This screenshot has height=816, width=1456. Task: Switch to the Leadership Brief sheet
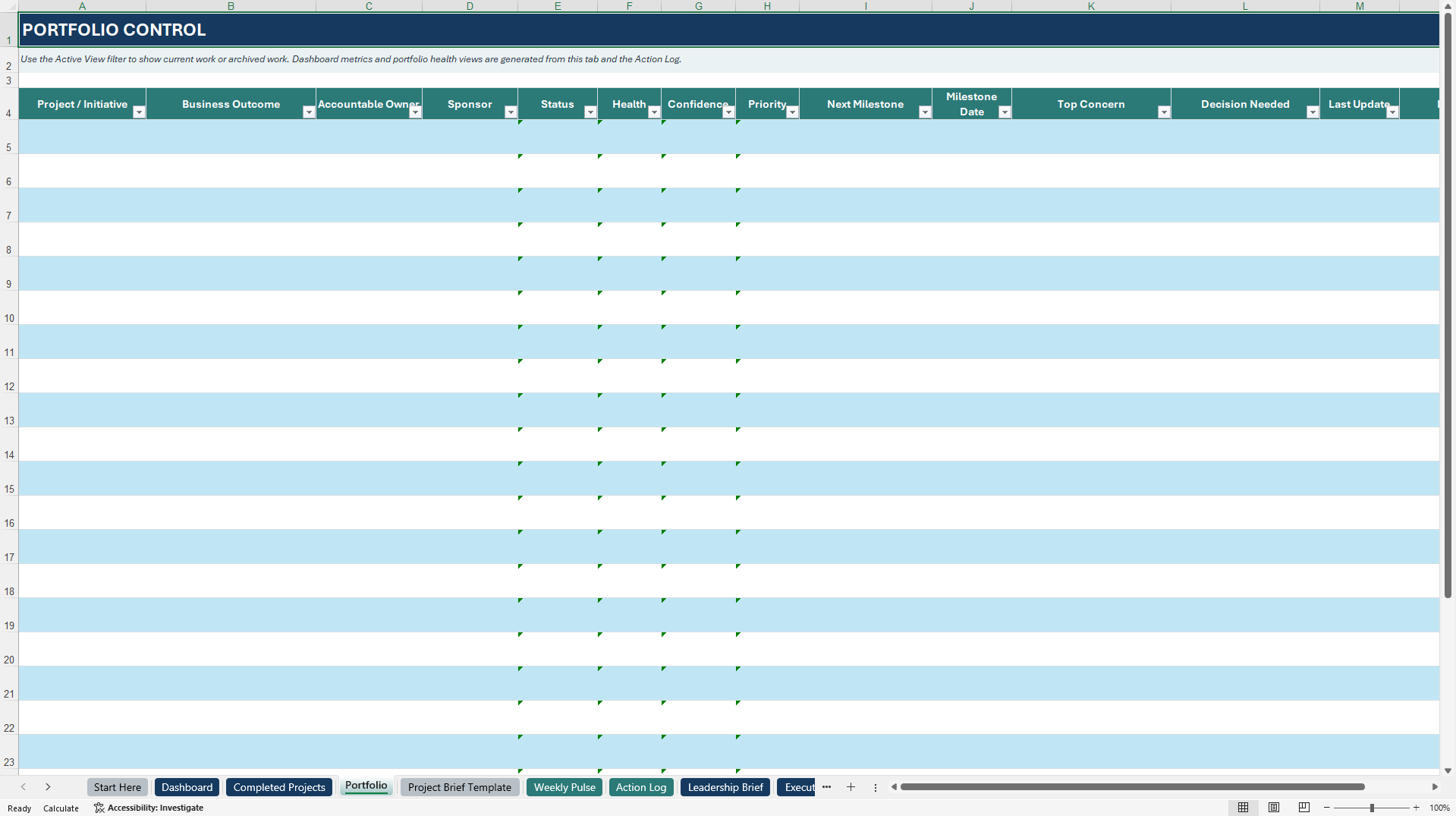click(x=725, y=787)
